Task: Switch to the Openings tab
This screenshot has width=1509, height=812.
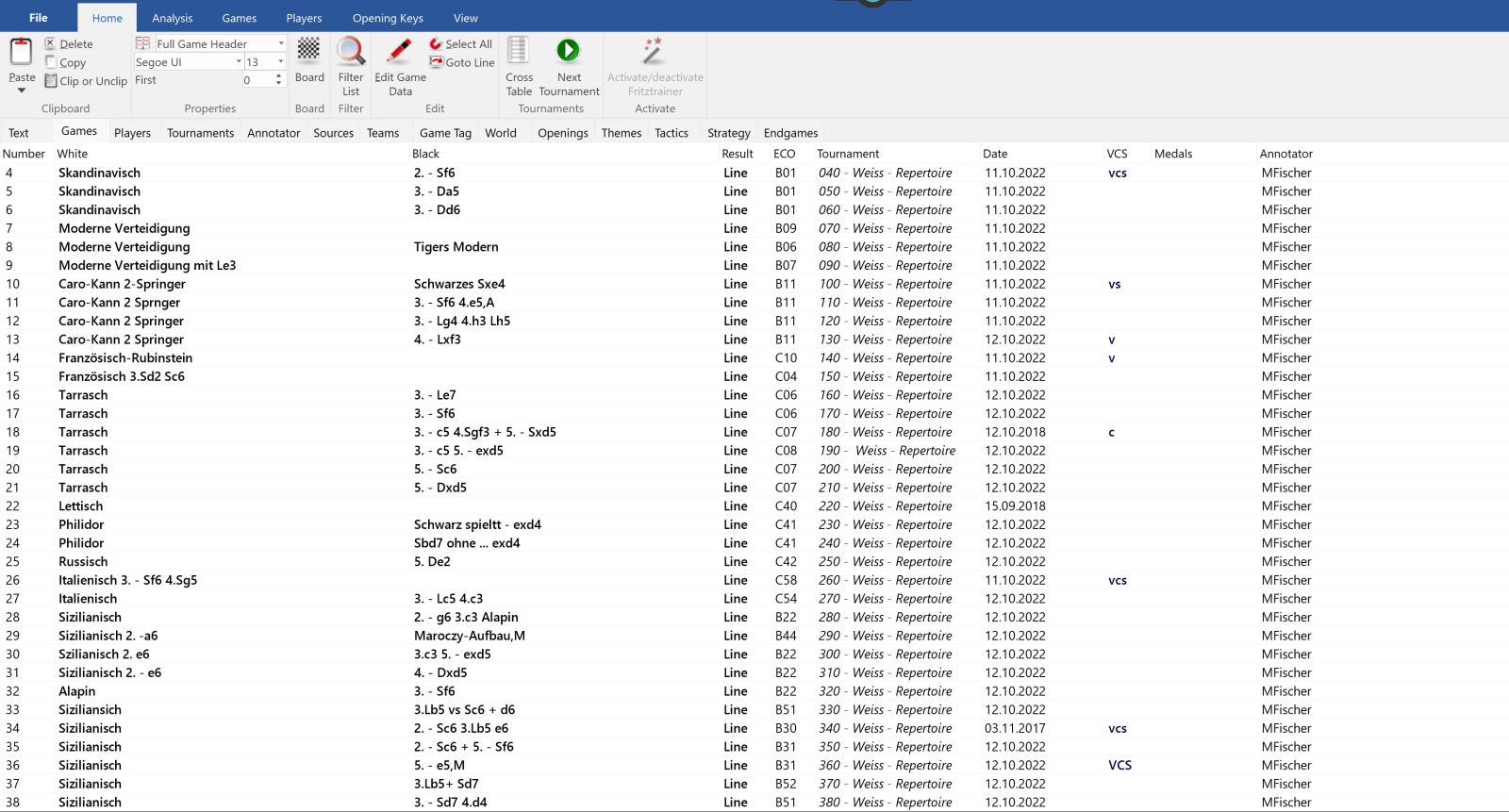Action: click(562, 133)
